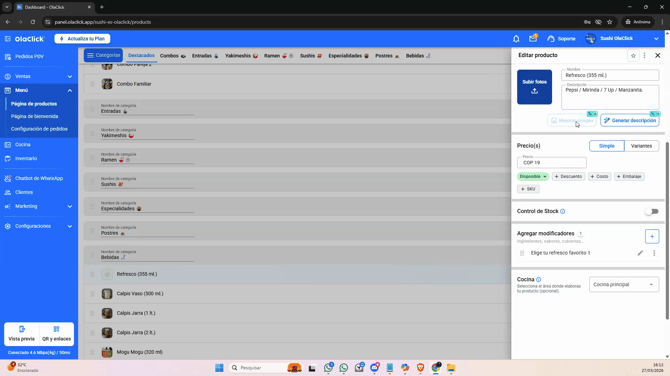The height and width of the screenshot is (376, 670).
Task: Open Página de bienvenida
Action: click(x=35, y=116)
